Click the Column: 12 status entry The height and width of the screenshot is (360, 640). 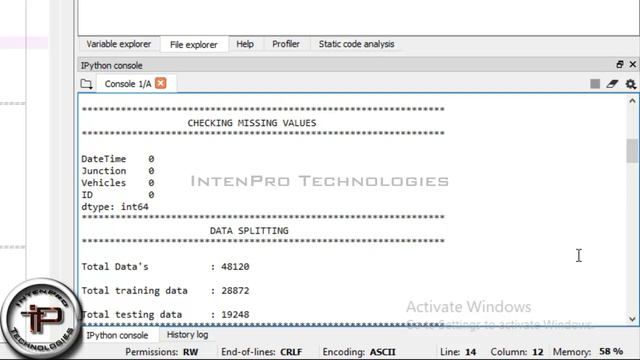coord(517,352)
